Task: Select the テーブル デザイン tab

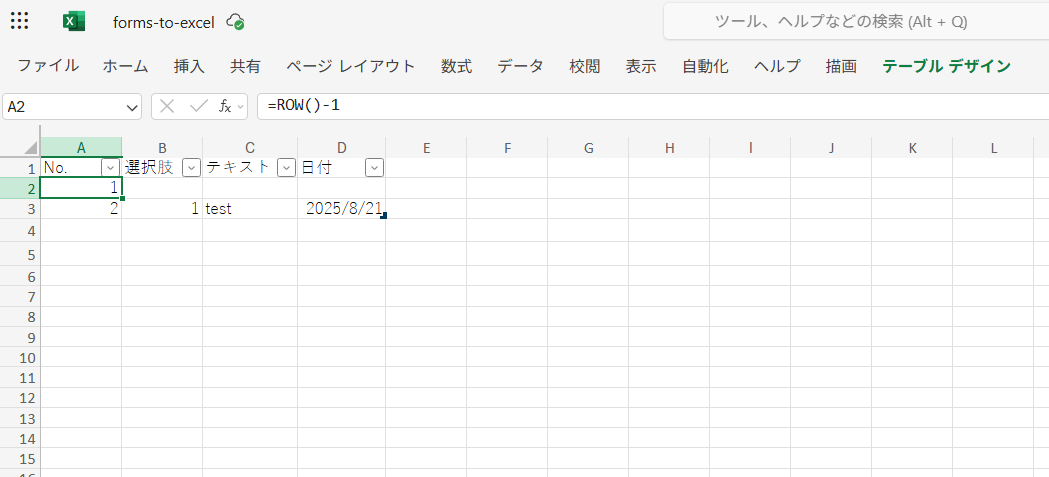Action: click(x=947, y=66)
